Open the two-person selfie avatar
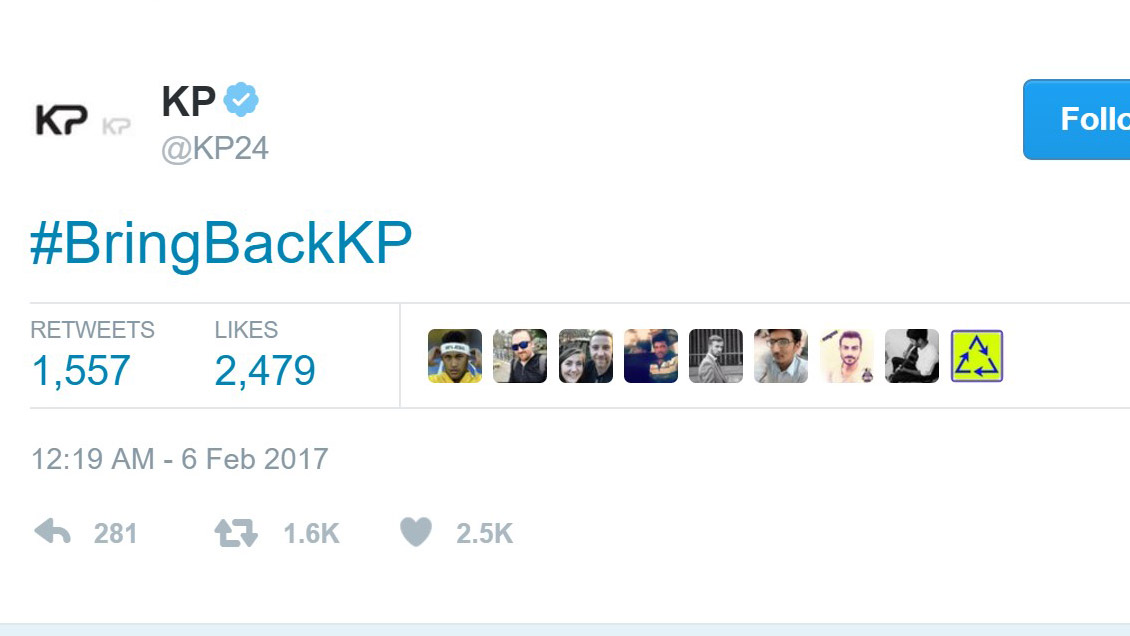The height and width of the screenshot is (636, 1130). pos(585,356)
